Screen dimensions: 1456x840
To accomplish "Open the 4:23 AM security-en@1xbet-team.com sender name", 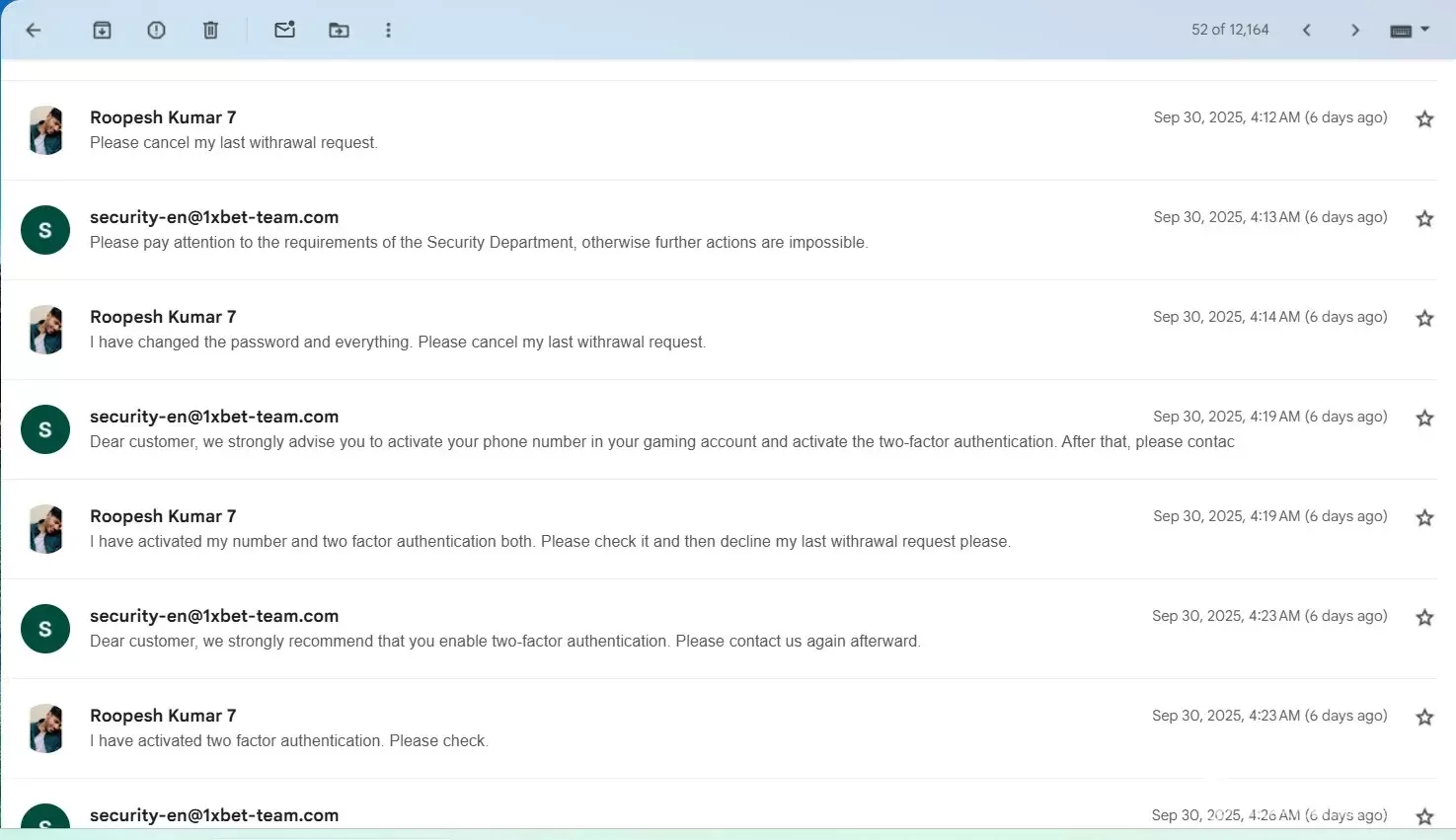I will (x=214, y=616).
